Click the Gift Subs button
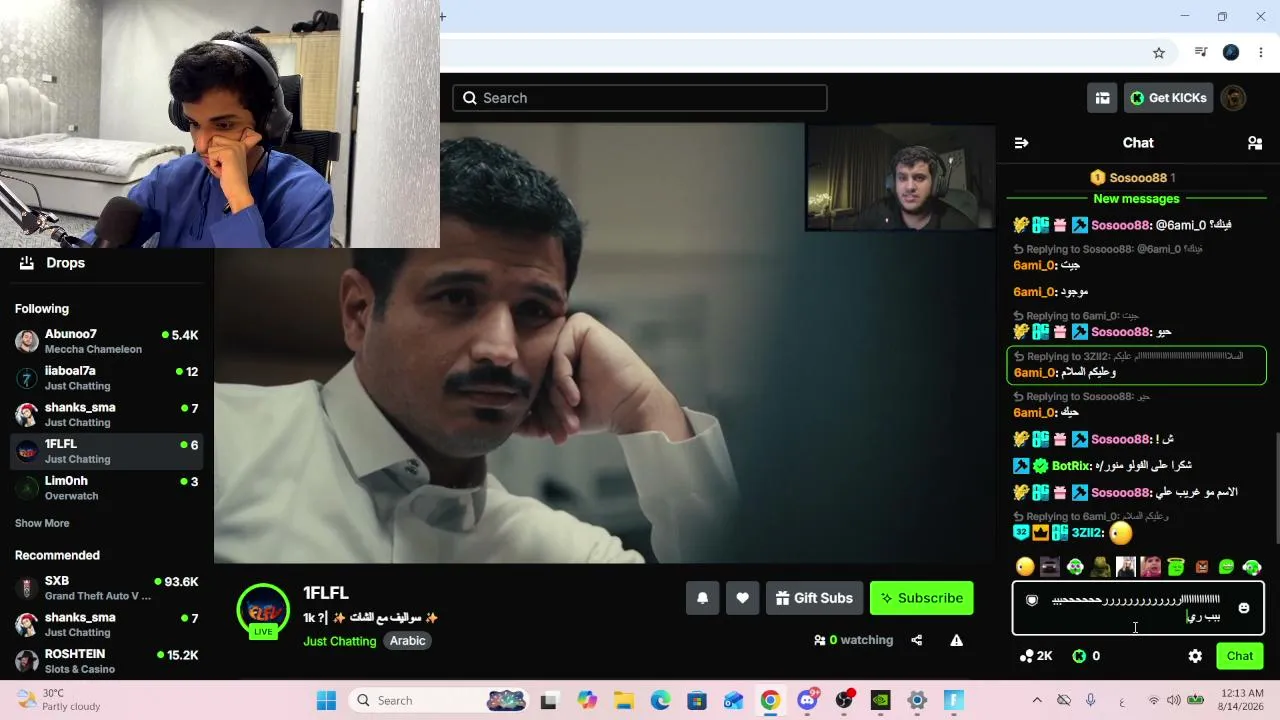The height and width of the screenshot is (720, 1280). (814, 598)
